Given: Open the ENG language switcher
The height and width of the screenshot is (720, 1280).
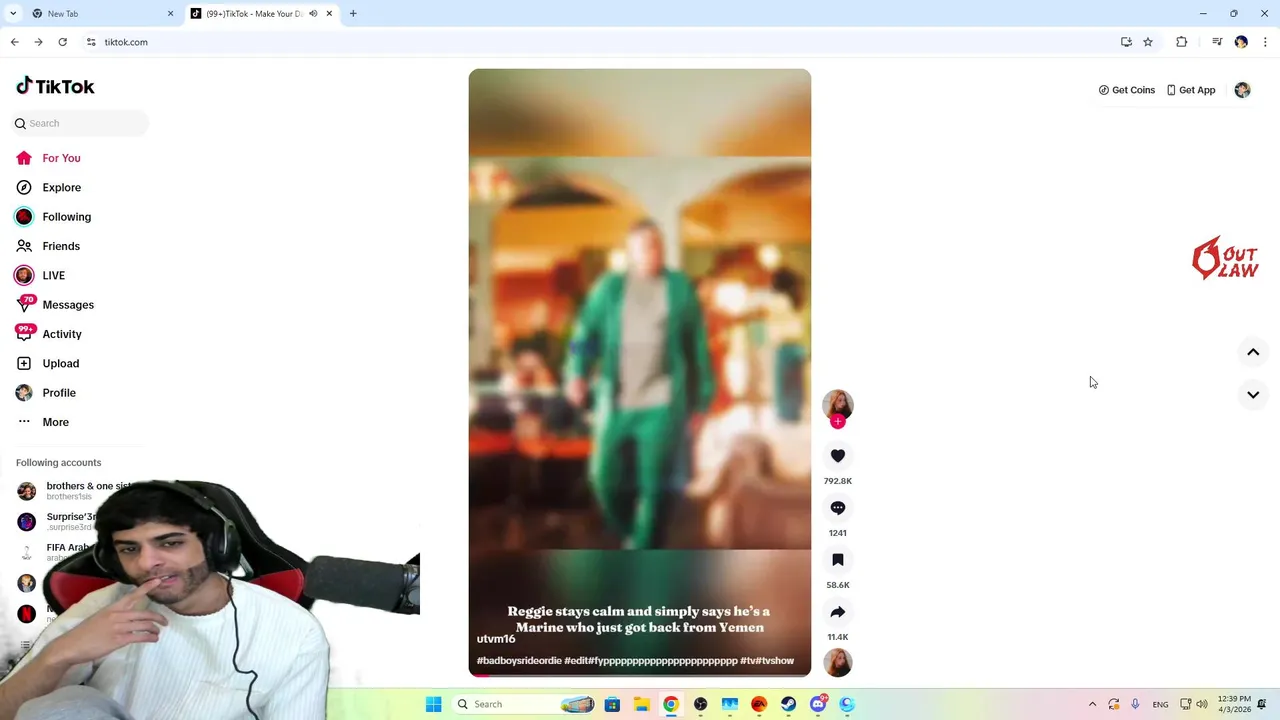Looking at the screenshot, I should click(1160, 704).
